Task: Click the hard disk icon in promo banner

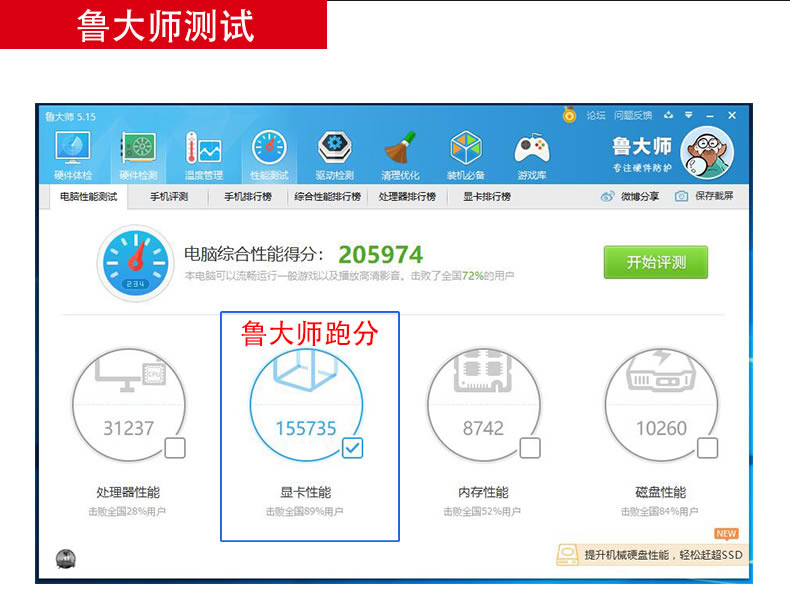Action: pos(567,555)
